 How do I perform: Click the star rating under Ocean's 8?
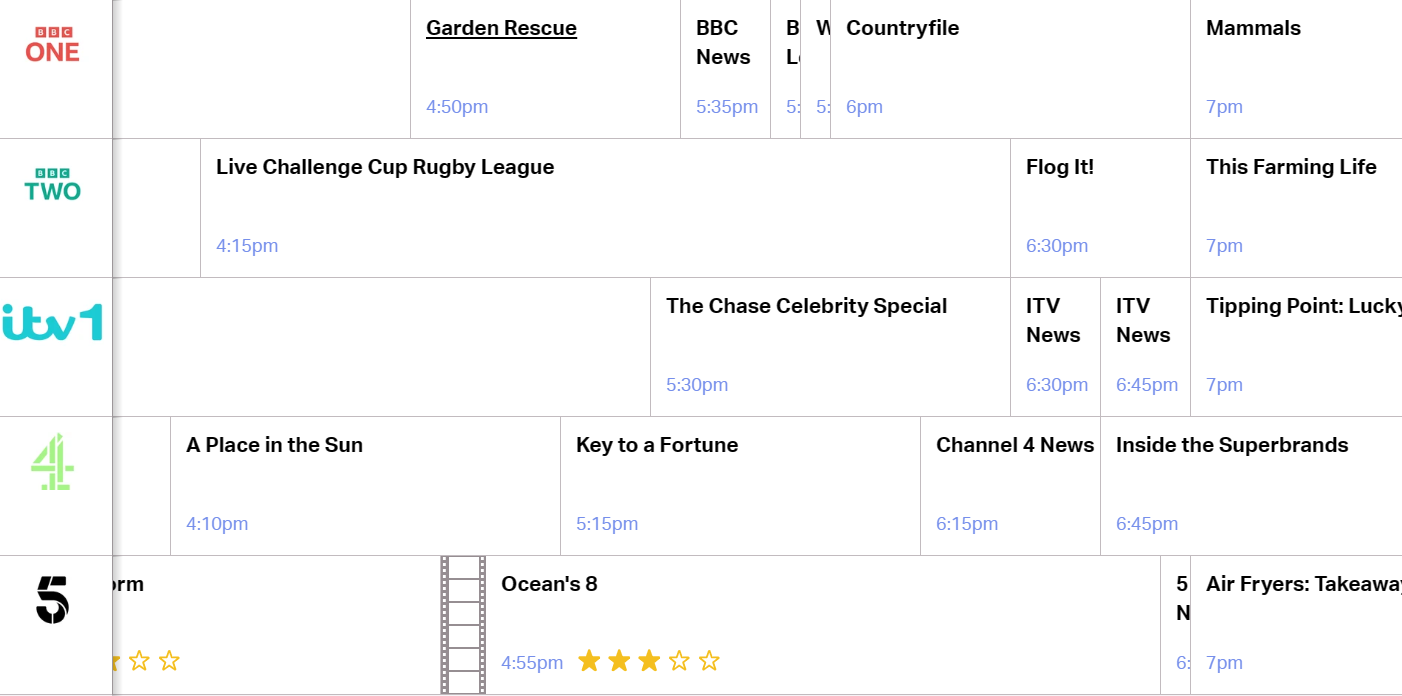(x=649, y=661)
